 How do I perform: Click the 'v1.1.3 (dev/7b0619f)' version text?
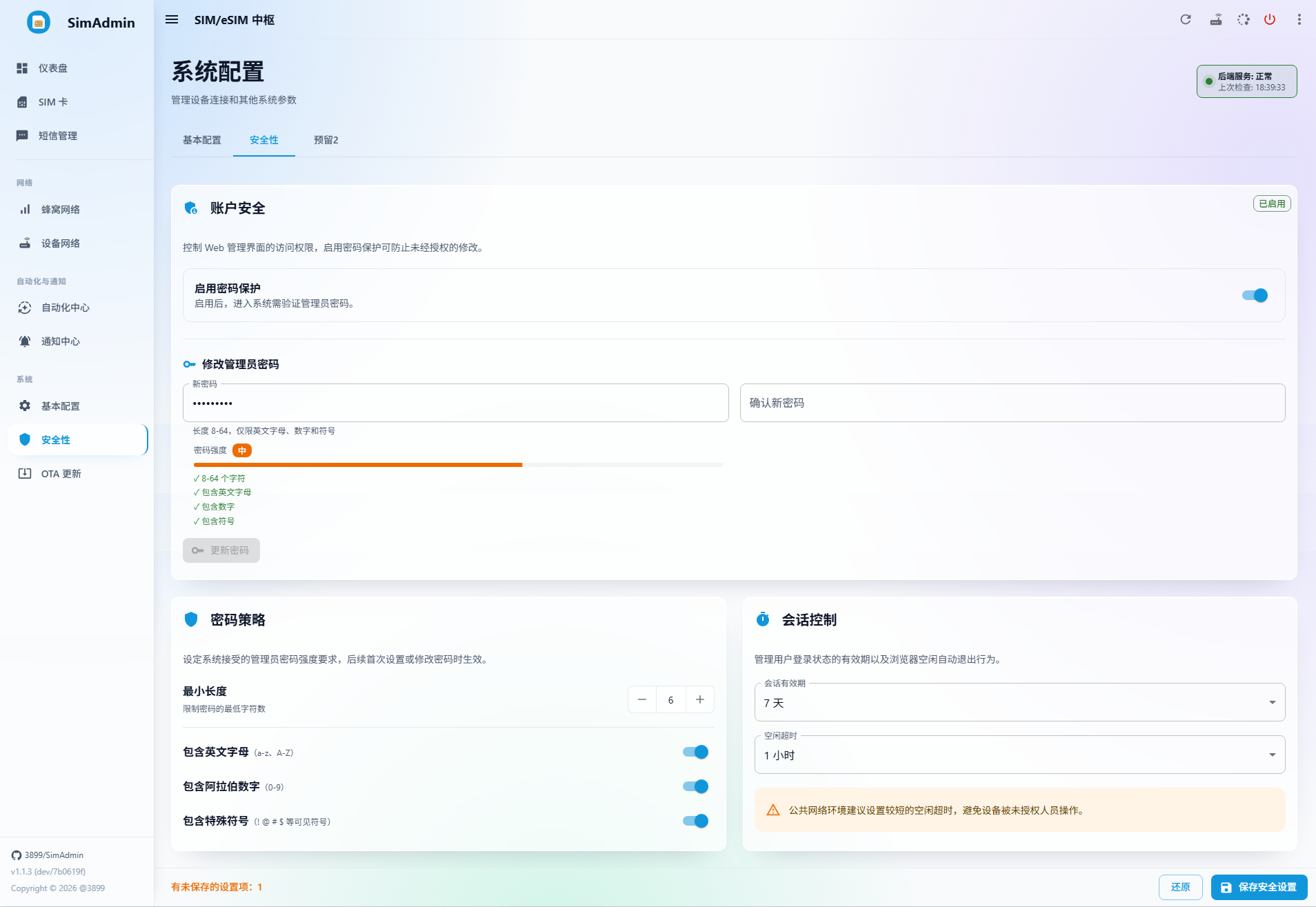[x=48, y=872]
